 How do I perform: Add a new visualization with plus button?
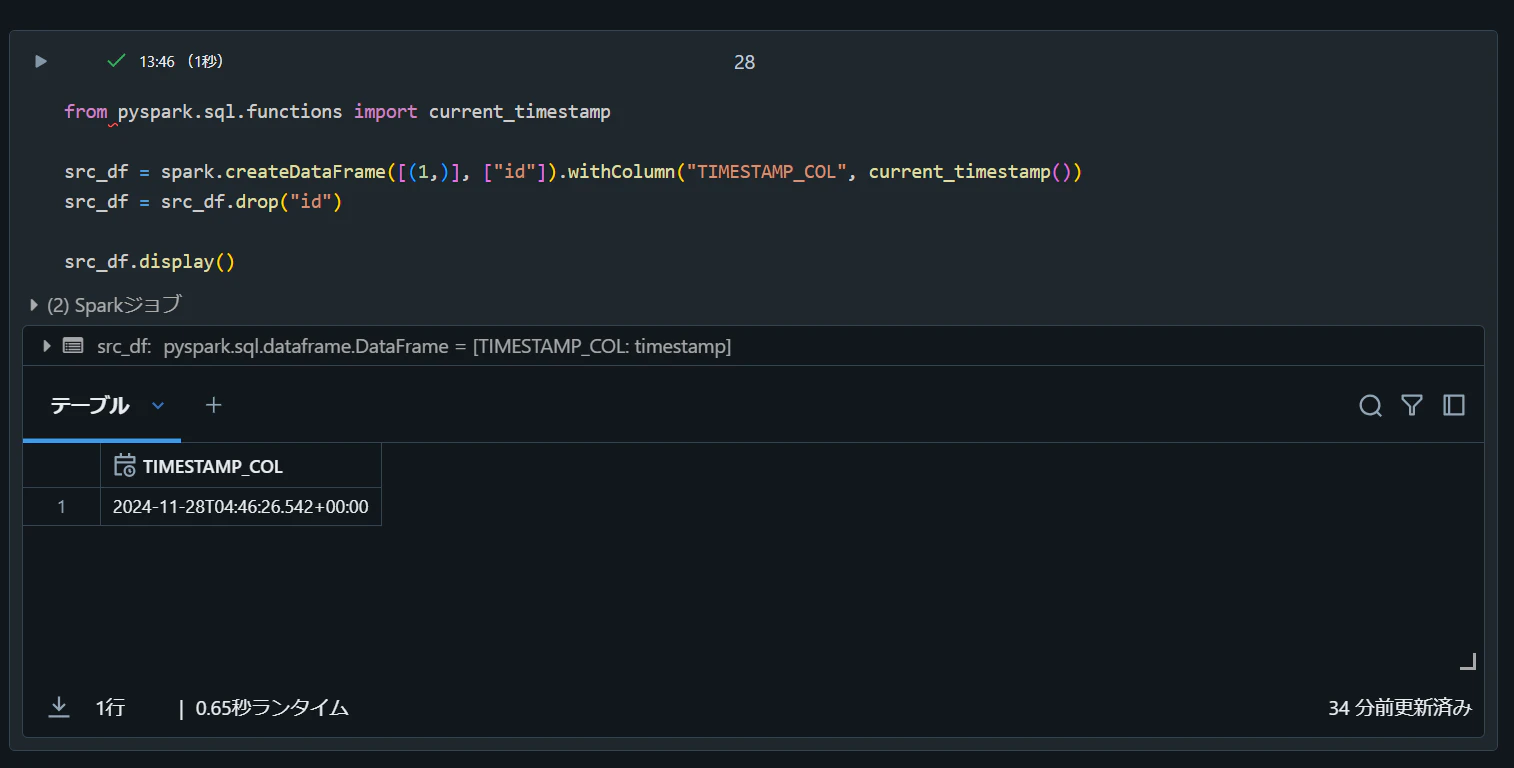click(x=213, y=405)
